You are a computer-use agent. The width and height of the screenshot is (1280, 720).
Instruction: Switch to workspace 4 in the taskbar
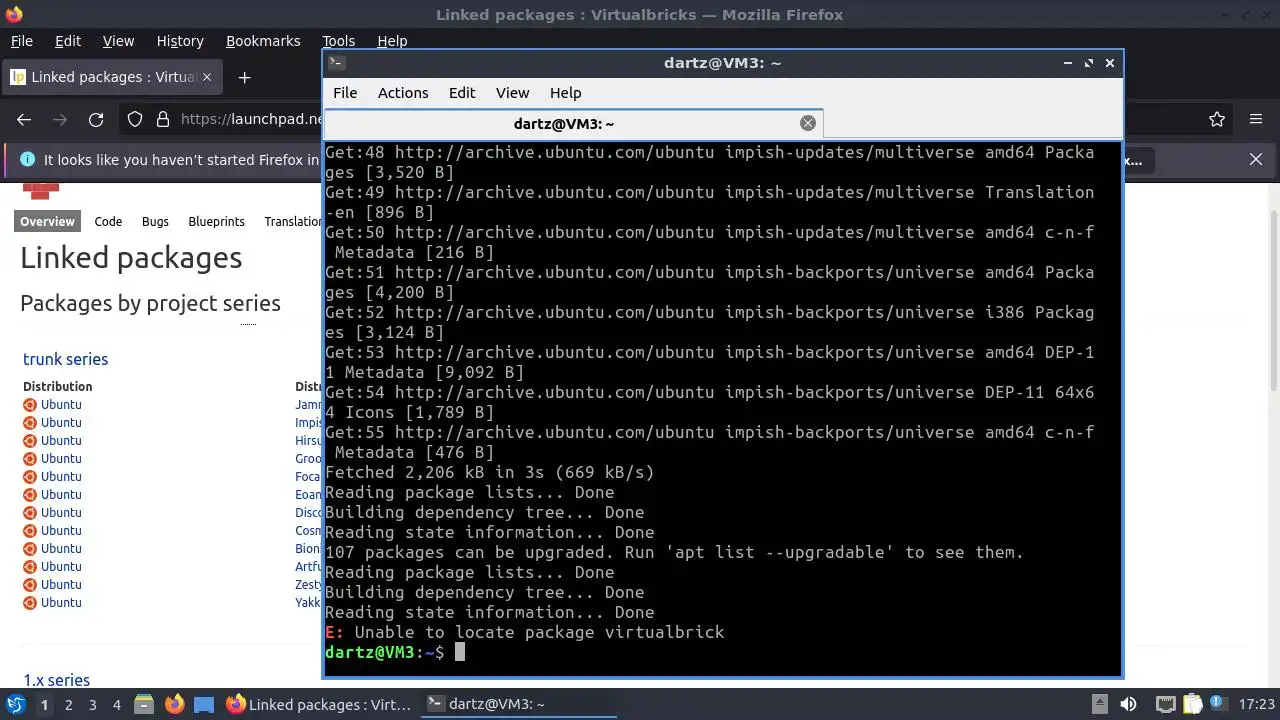tap(117, 705)
